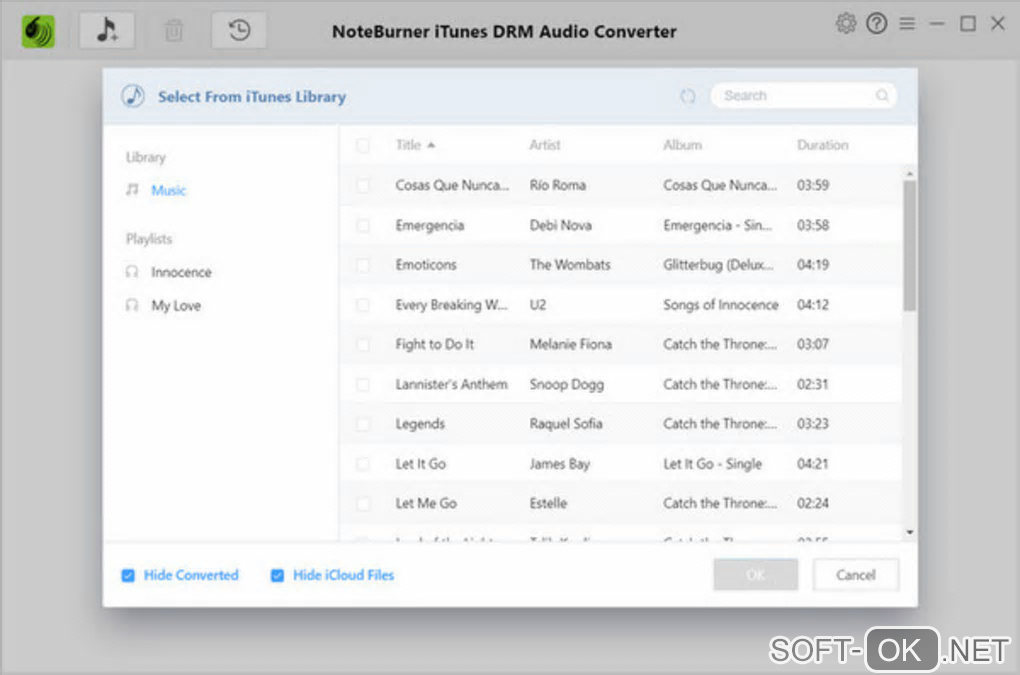Click the Fight to Do It title

[x=435, y=344]
